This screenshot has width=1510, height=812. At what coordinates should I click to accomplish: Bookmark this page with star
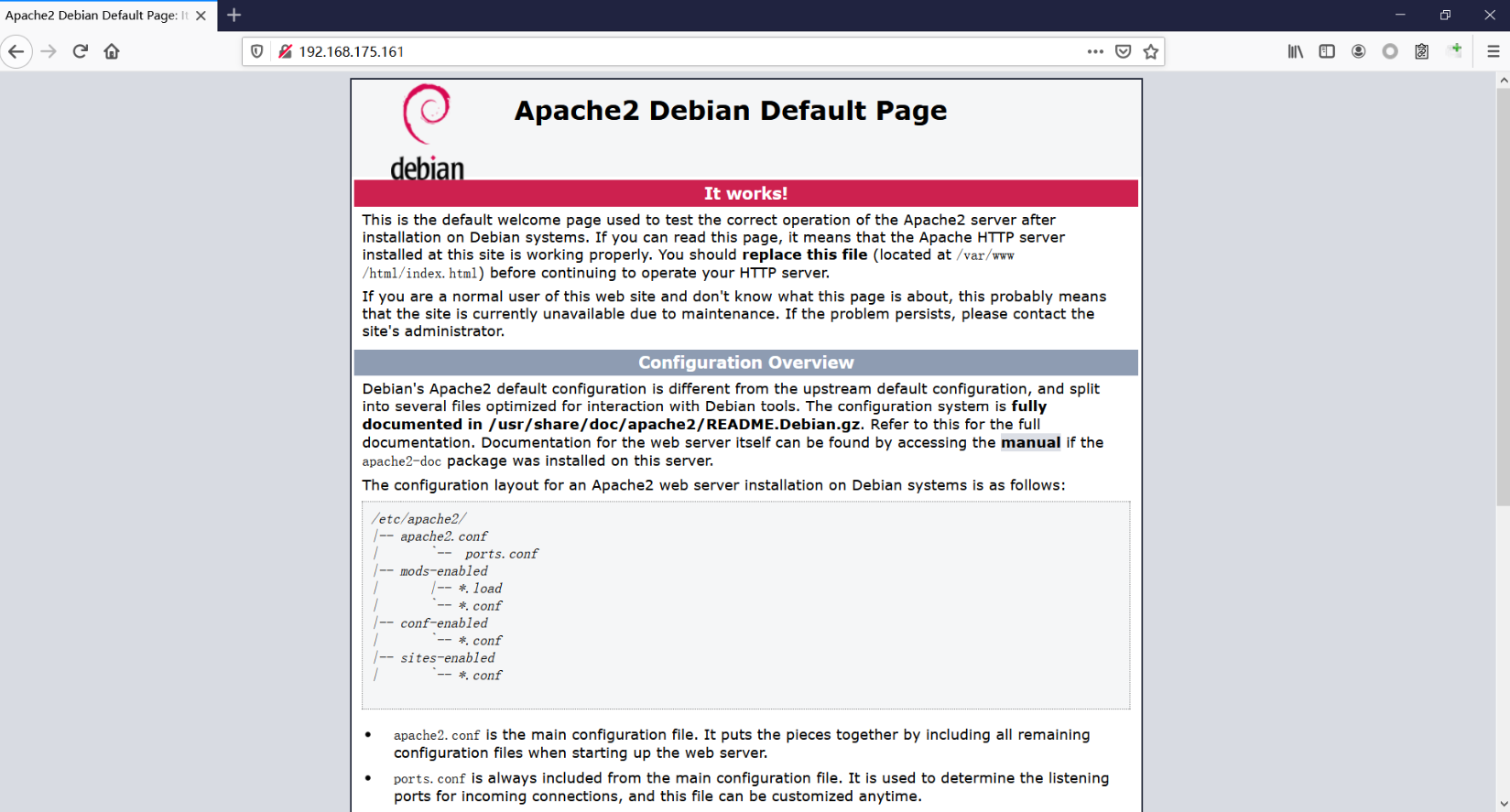1151,51
